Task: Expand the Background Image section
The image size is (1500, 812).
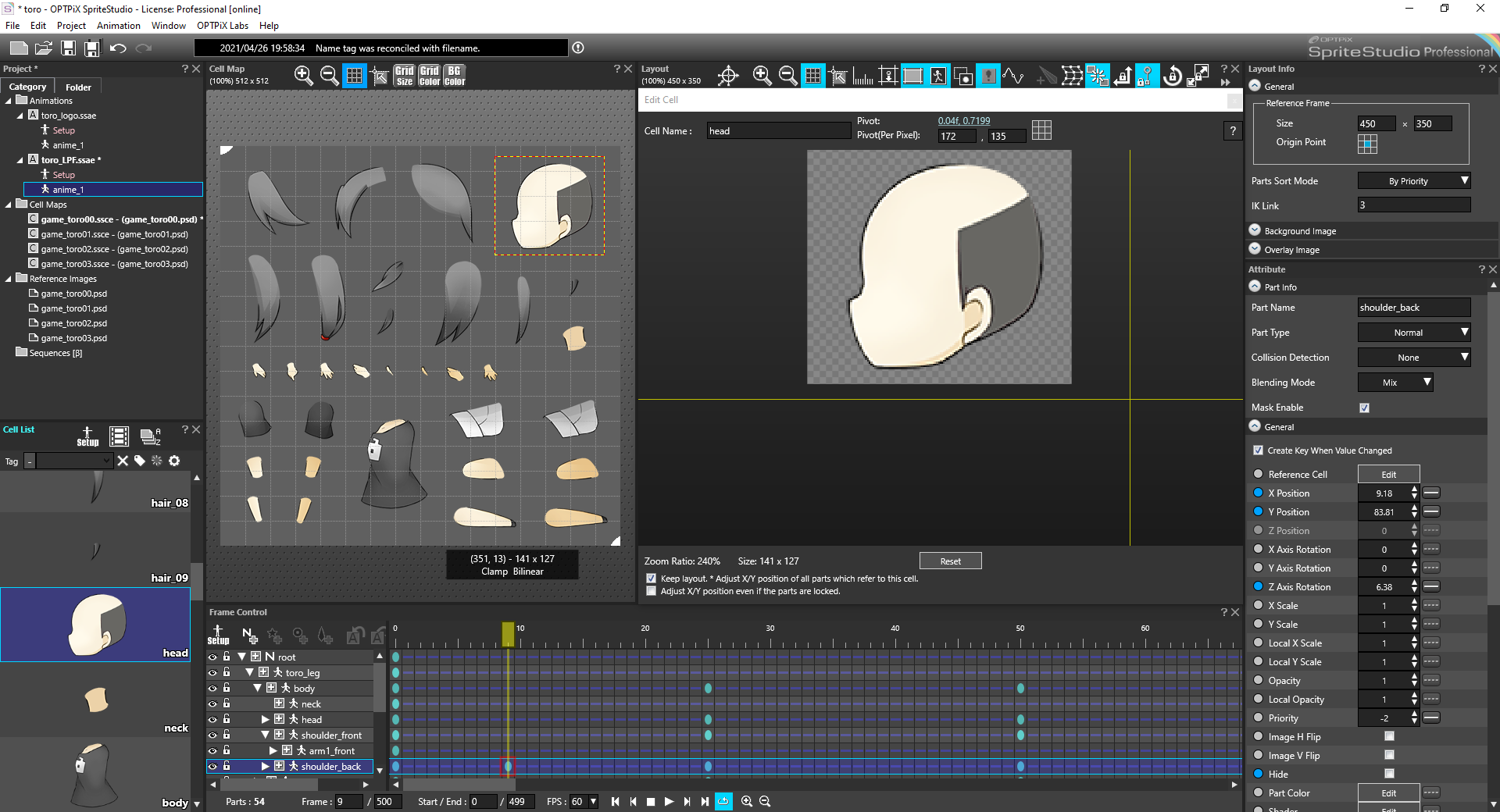Action: tap(1255, 230)
